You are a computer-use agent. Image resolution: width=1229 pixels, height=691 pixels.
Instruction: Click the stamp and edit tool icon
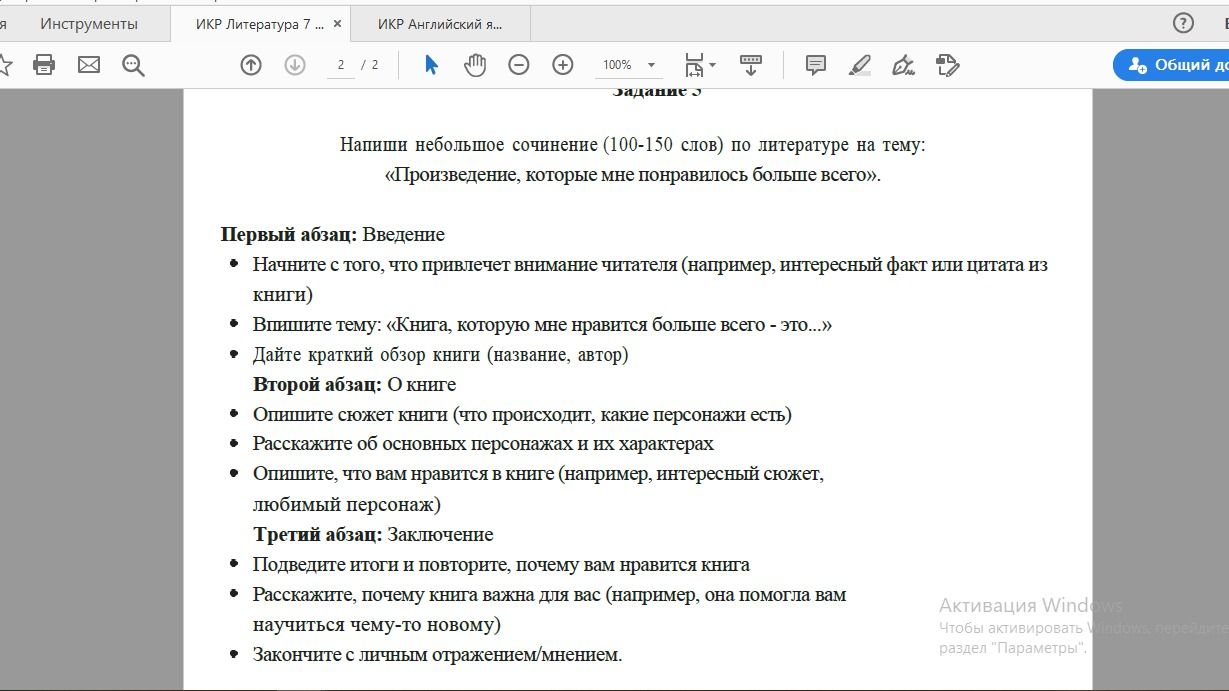point(948,65)
